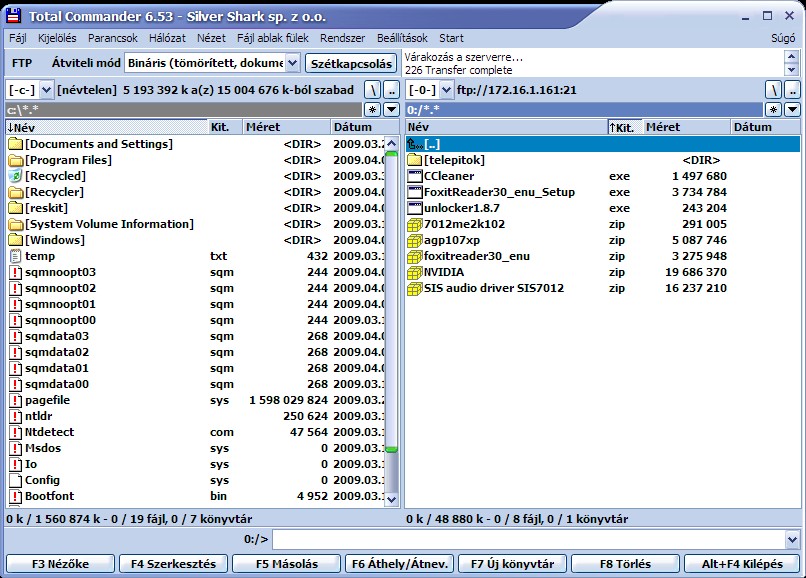Sort left panel by Dátum column header
Image resolution: width=806 pixels, height=578 pixels.
pyautogui.click(x=364, y=127)
